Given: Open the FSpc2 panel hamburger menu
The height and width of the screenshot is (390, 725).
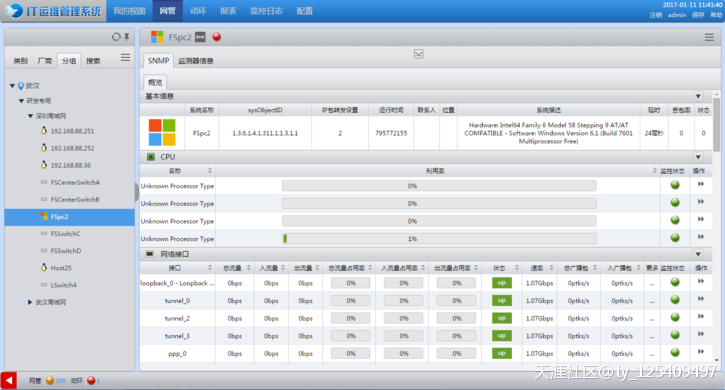Looking at the screenshot, I should [x=709, y=37].
